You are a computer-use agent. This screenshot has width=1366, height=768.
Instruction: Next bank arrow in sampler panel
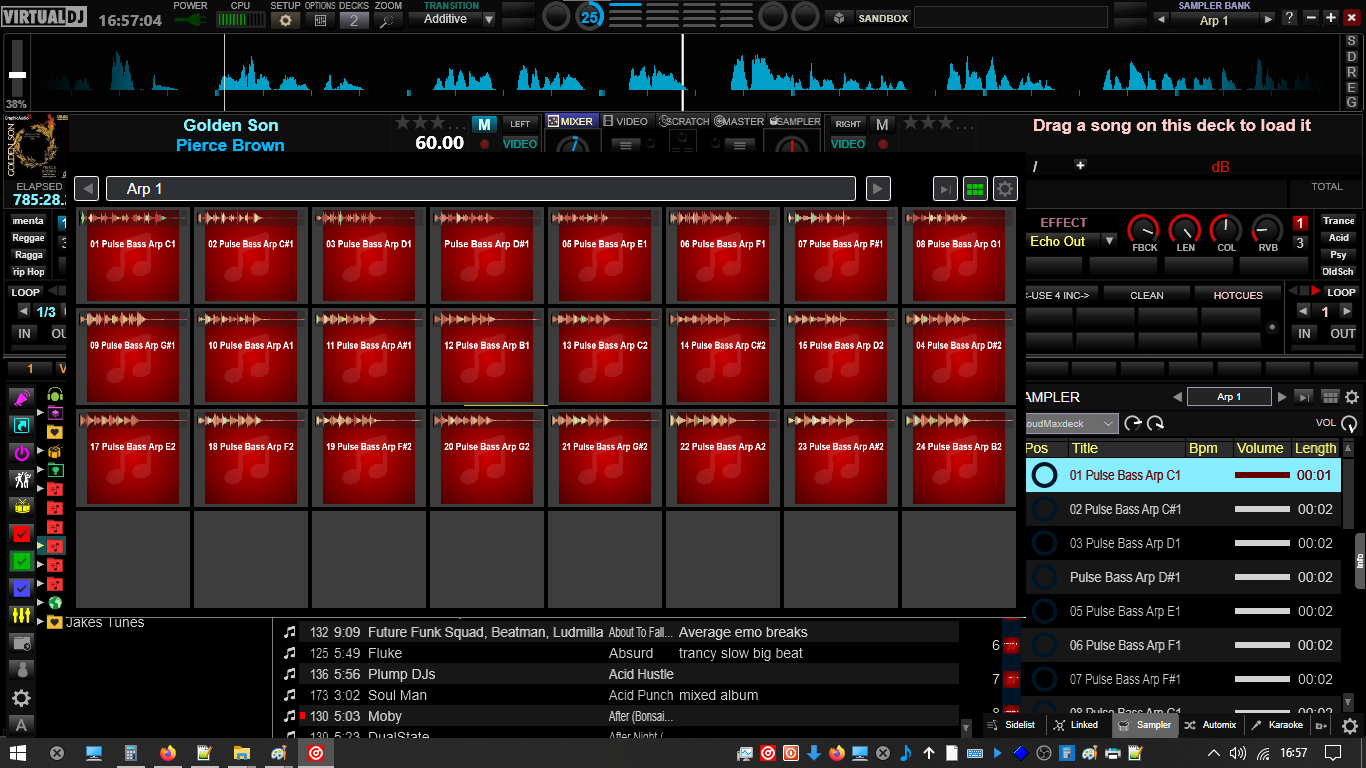click(1282, 397)
